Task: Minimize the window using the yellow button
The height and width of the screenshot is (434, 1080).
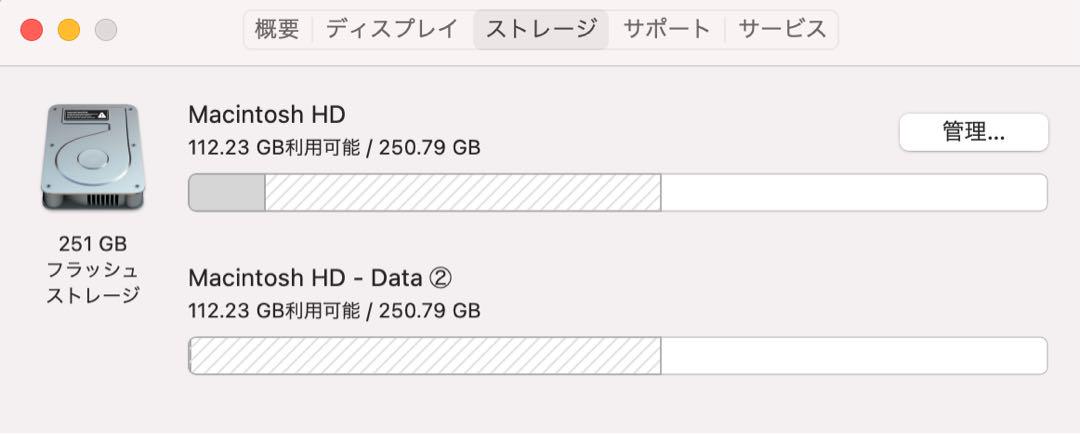Action: (69, 30)
